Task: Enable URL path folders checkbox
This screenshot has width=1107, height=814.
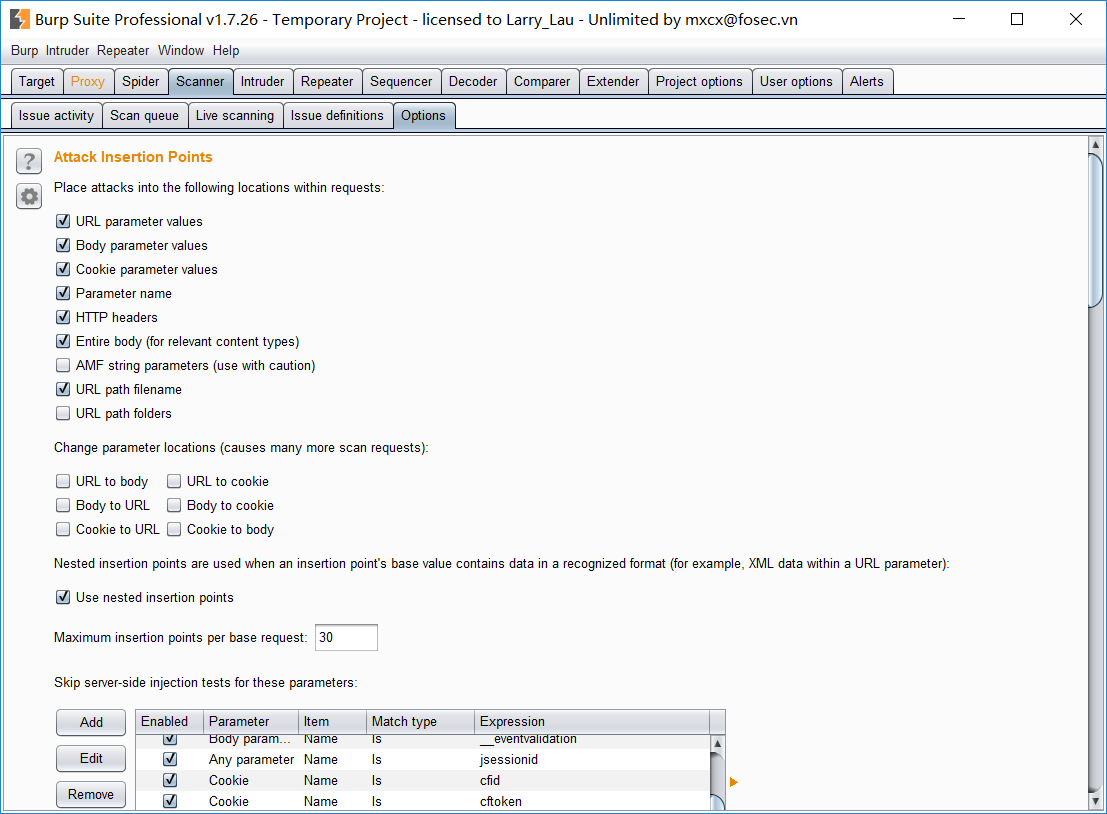Action: [x=63, y=413]
